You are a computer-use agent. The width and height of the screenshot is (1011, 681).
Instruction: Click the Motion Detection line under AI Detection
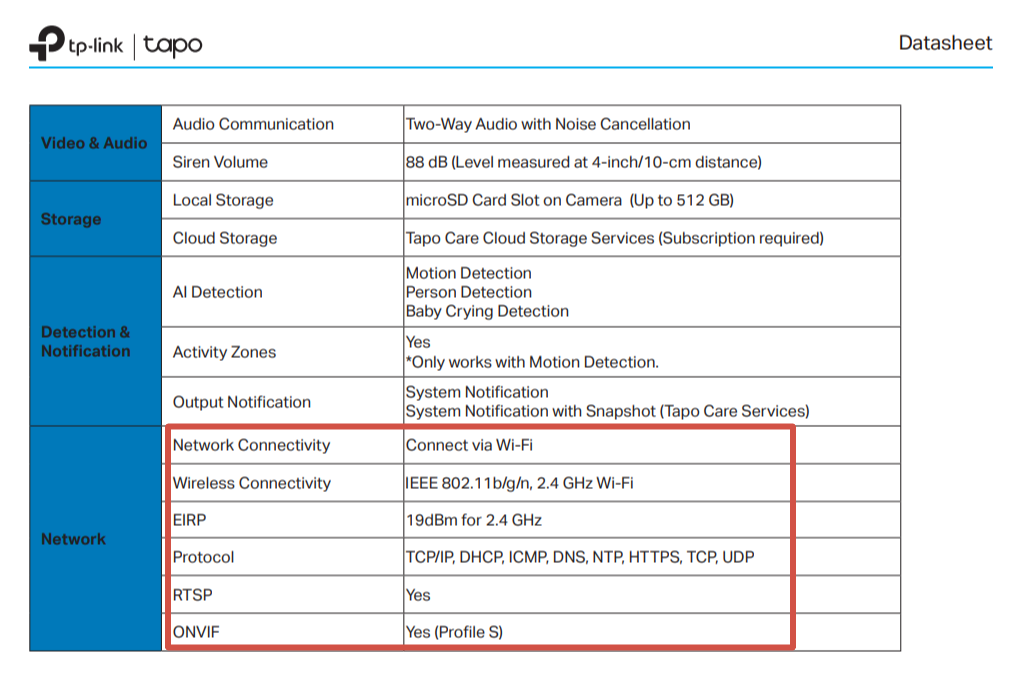pos(469,273)
